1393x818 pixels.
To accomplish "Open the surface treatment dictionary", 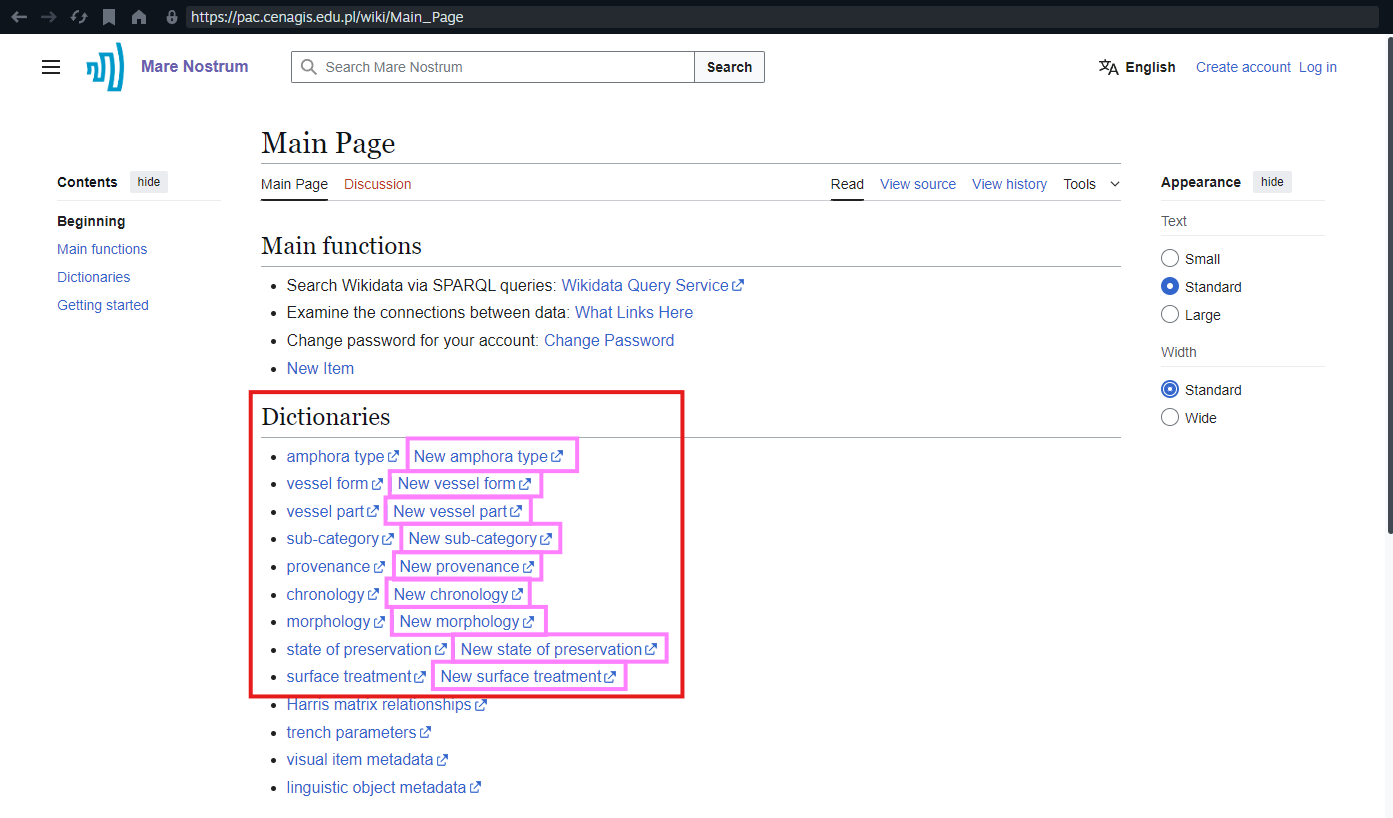I will [x=356, y=676].
